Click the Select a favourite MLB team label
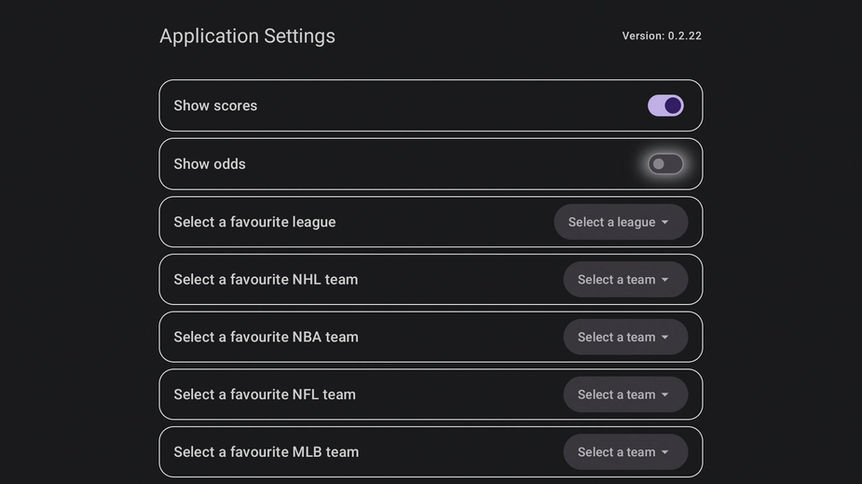Screen dimensions: 862x484 tap(265, 452)
